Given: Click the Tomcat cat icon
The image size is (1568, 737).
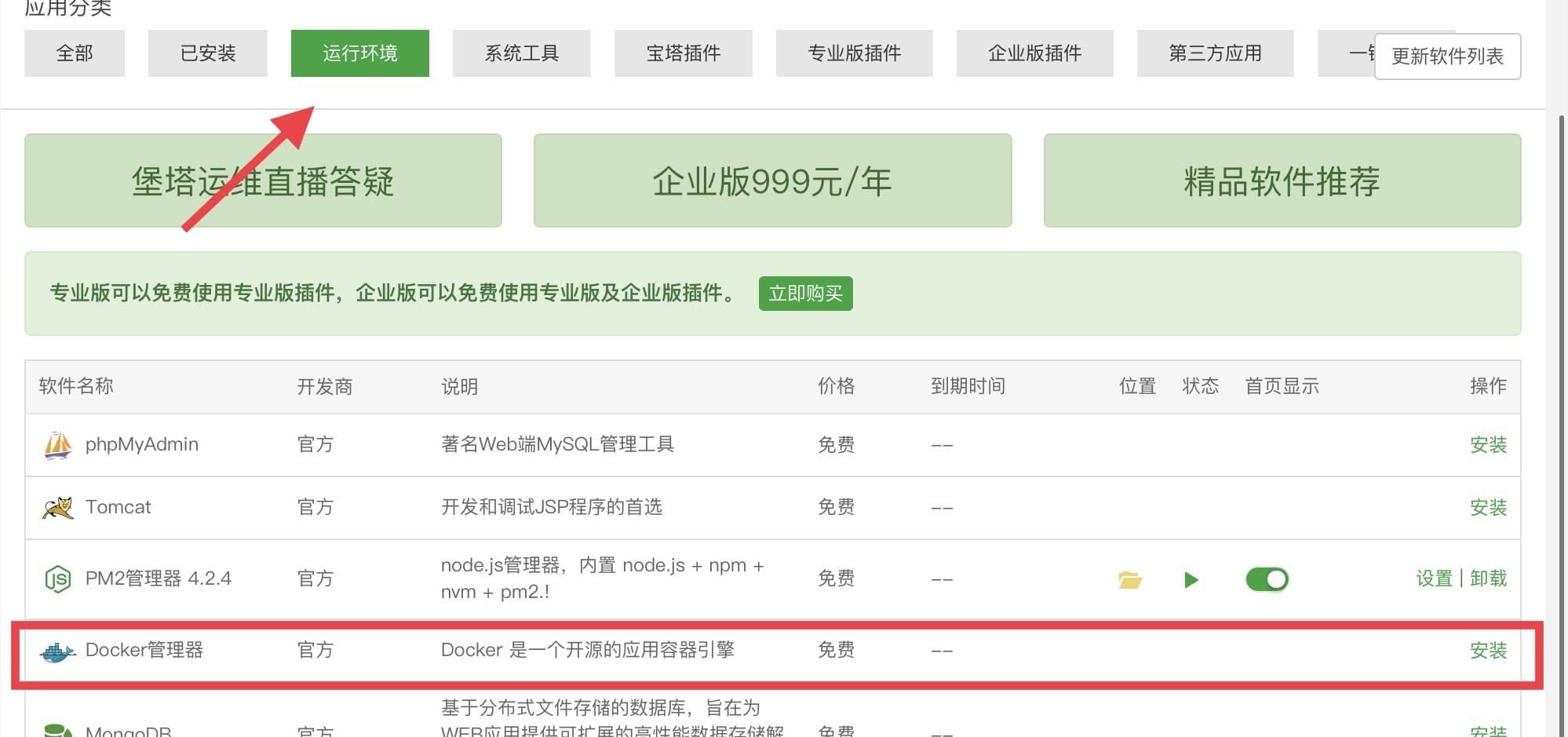Looking at the screenshot, I should [58, 508].
